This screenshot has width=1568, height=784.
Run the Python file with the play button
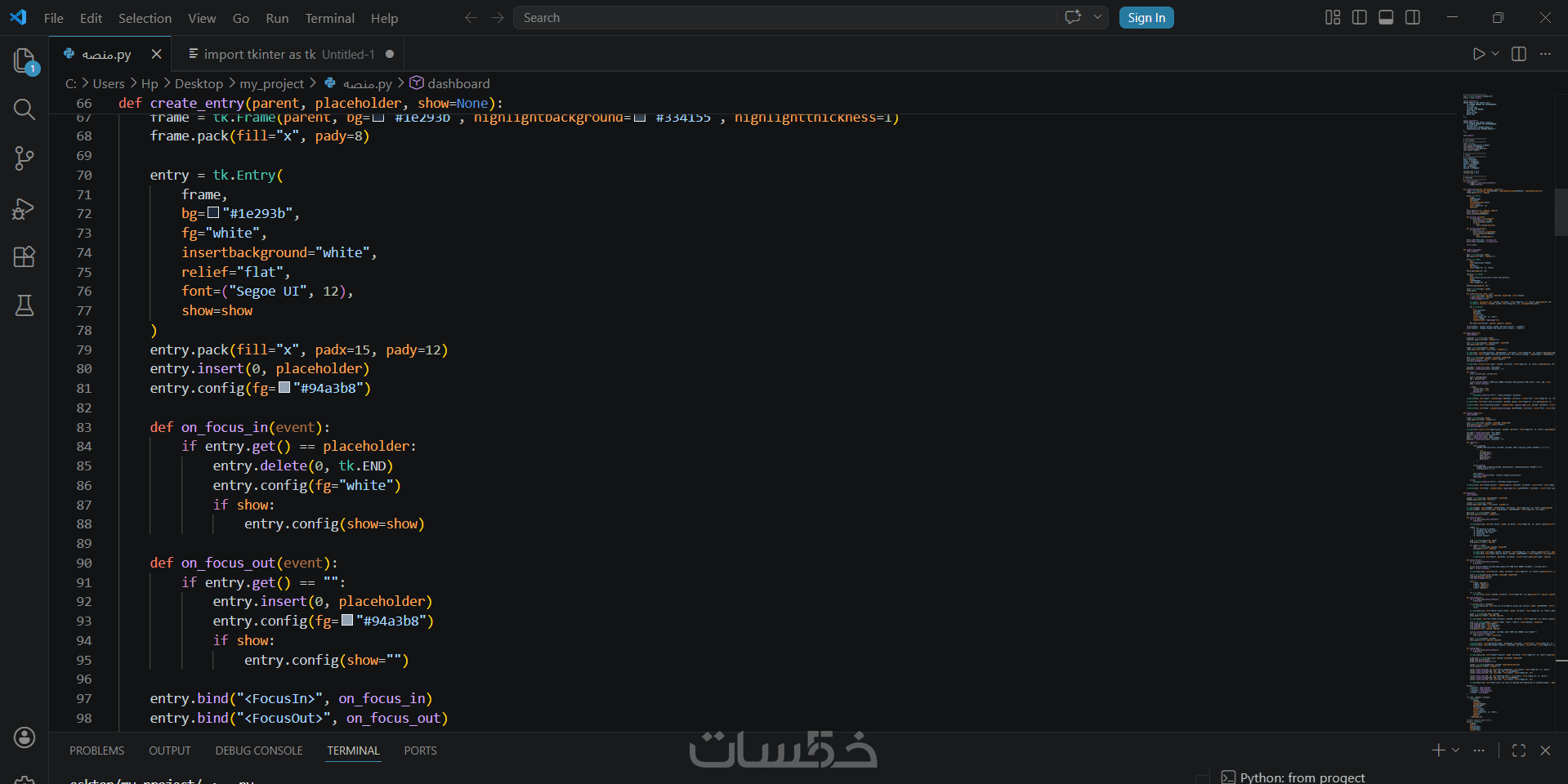click(1478, 54)
